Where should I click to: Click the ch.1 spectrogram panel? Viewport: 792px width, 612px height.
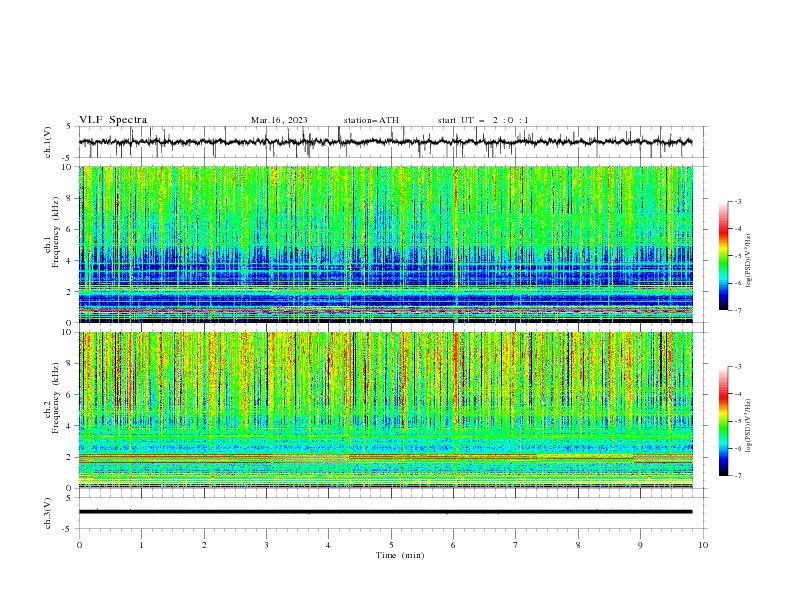click(386, 244)
